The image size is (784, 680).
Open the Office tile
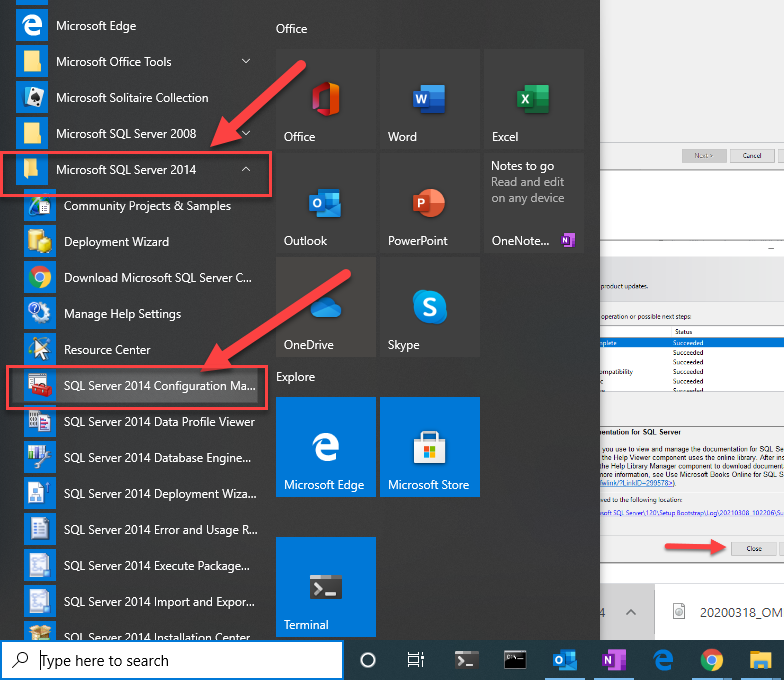pyautogui.click(x=326, y=99)
